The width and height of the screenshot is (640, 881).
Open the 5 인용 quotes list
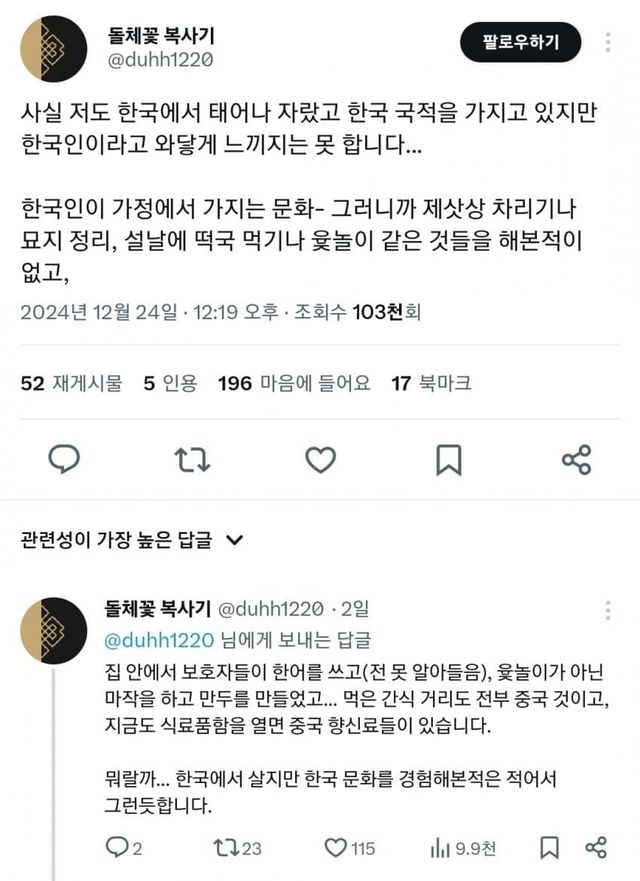tap(170, 383)
